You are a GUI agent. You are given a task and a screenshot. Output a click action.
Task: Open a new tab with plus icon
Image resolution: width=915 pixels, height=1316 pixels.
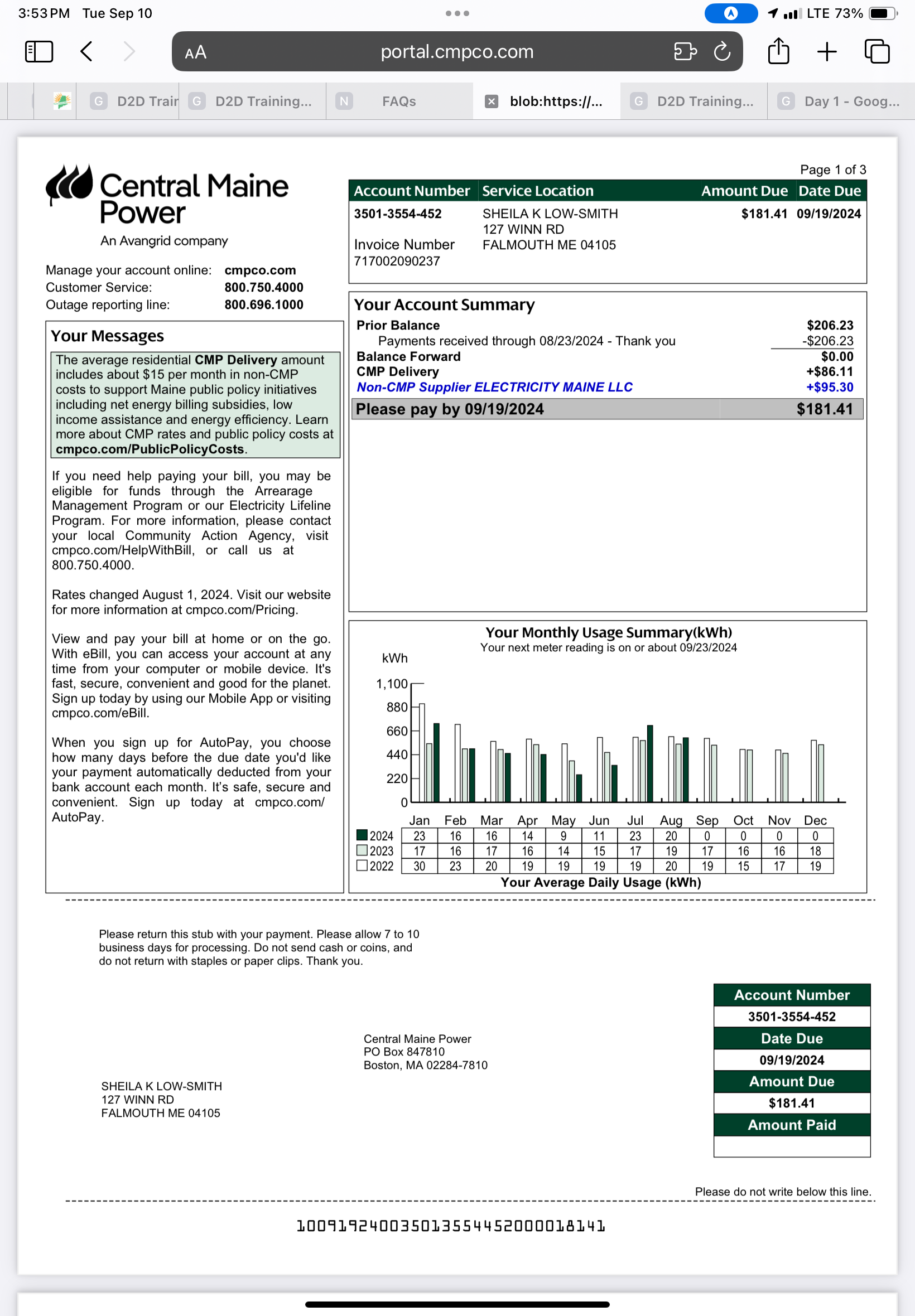(827, 51)
